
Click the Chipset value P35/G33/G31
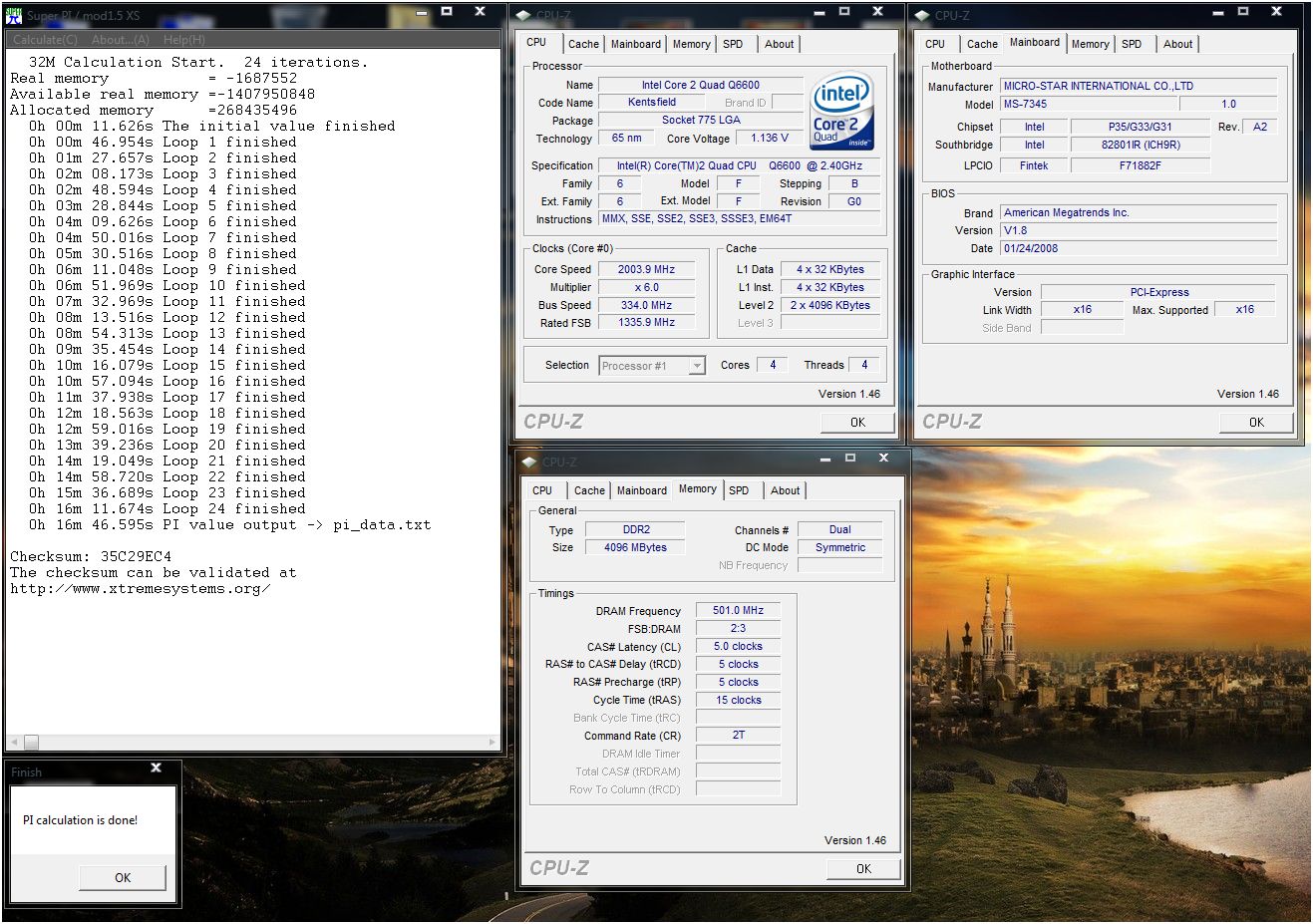[x=1141, y=127]
